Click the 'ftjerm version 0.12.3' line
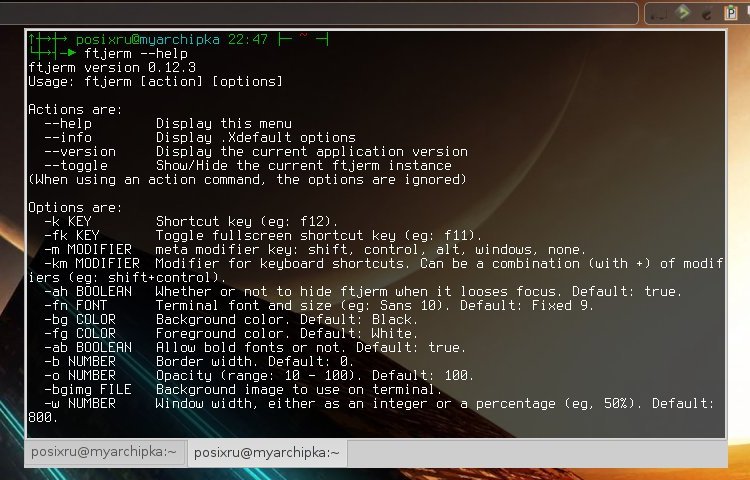Screen dimensions: 750x480 coord(112,67)
